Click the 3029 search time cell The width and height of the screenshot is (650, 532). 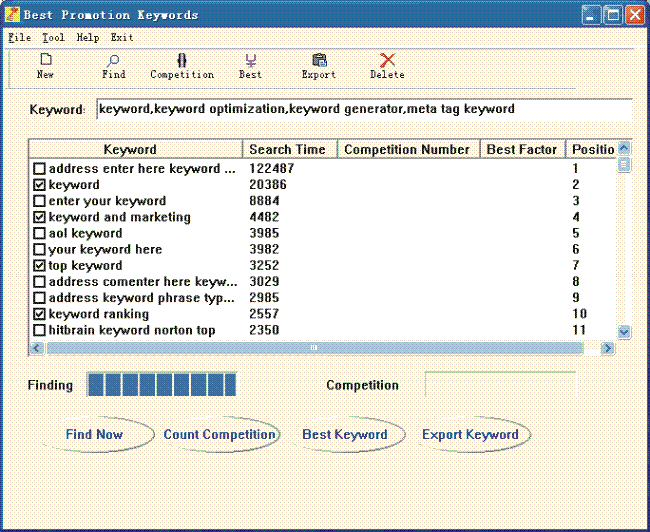264,282
